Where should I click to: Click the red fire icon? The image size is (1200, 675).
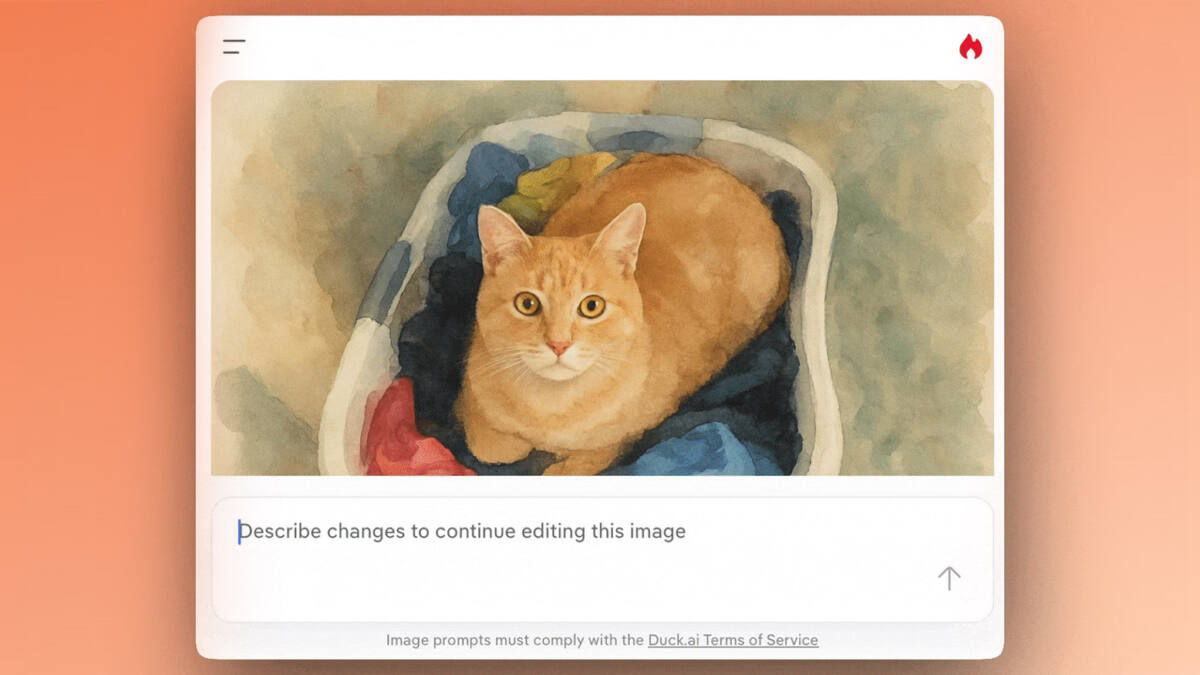pyautogui.click(x=970, y=47)
